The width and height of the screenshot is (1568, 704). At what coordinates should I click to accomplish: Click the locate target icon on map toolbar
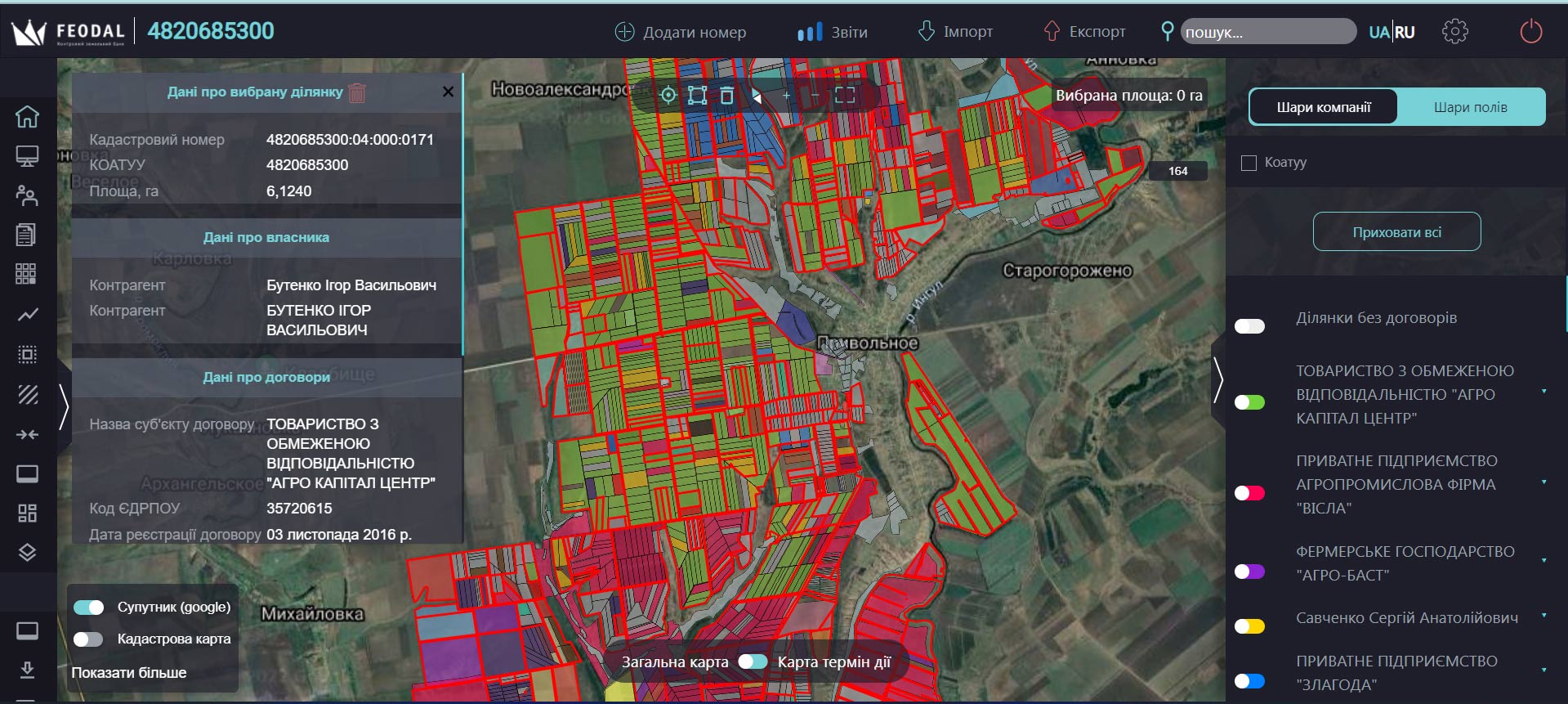tap(668, 96)
